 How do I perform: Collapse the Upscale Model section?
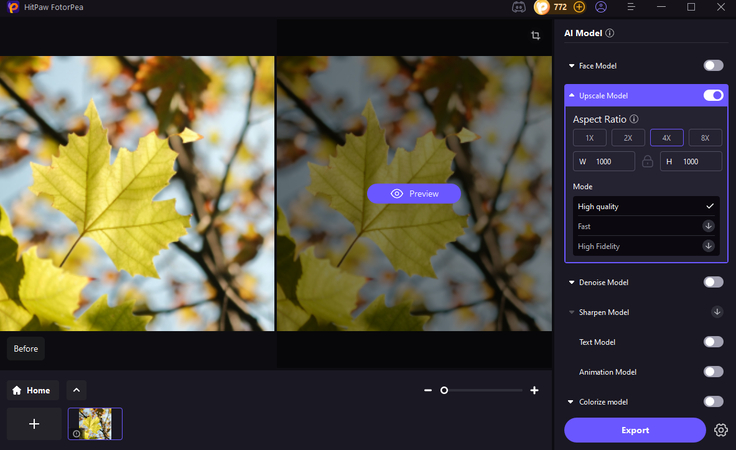pyautogui.click(x=572, y=96)
